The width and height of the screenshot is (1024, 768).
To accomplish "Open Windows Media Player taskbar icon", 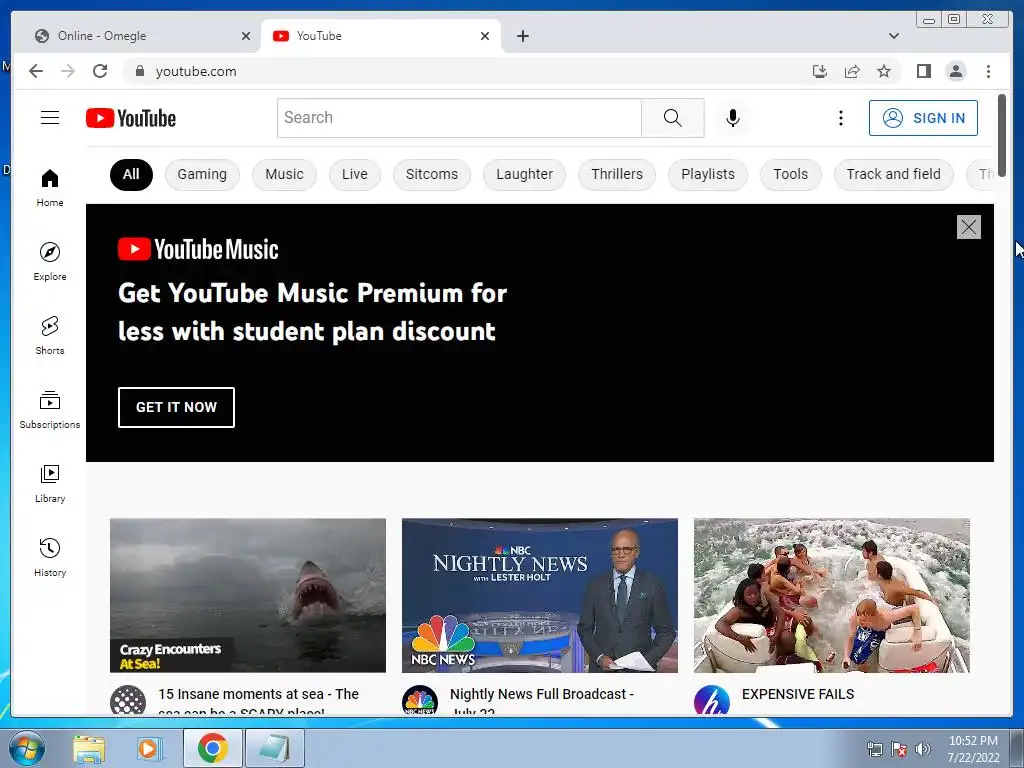I will 150,748.
